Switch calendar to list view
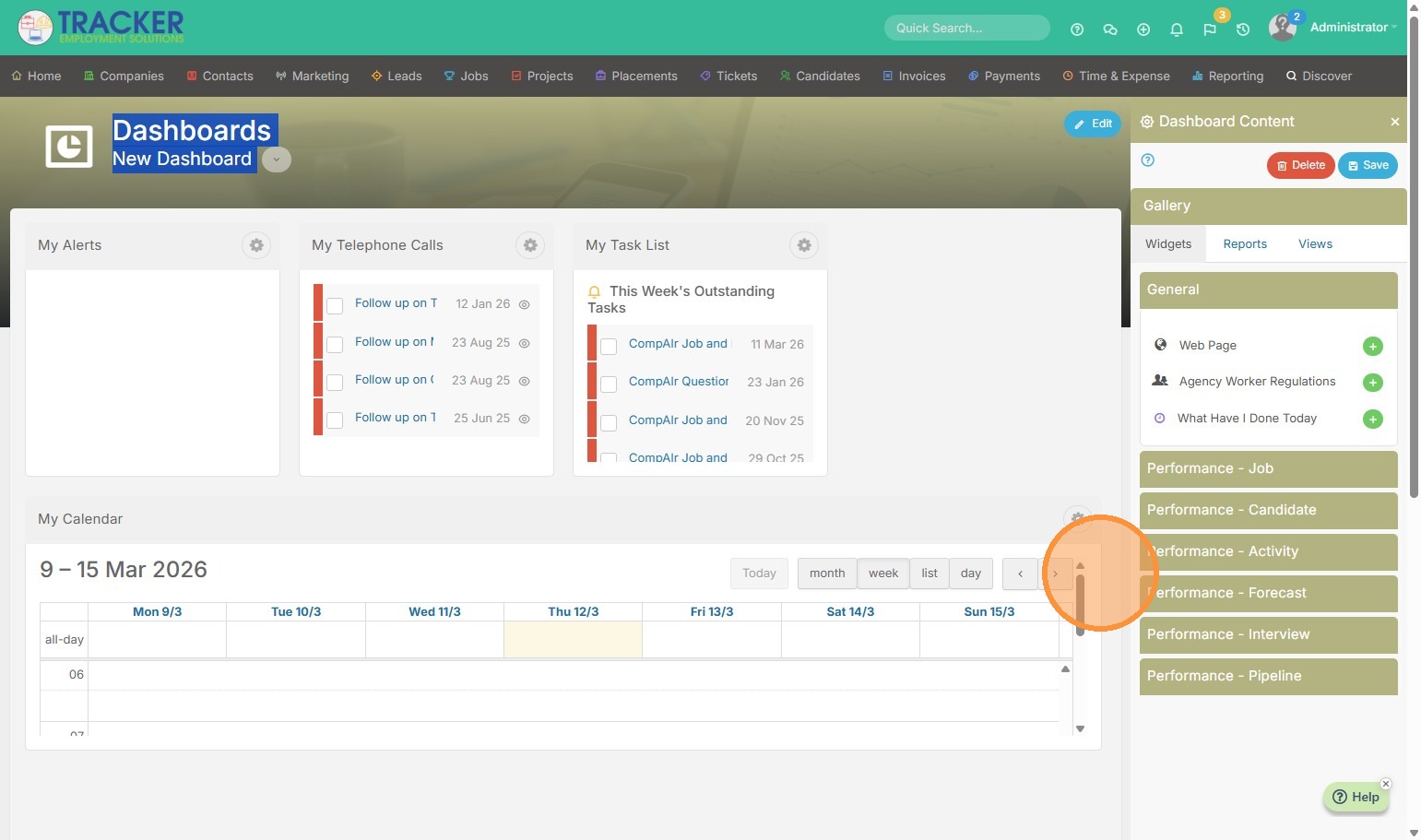This screenshot has width=1421, height=840. click(930, 574)
